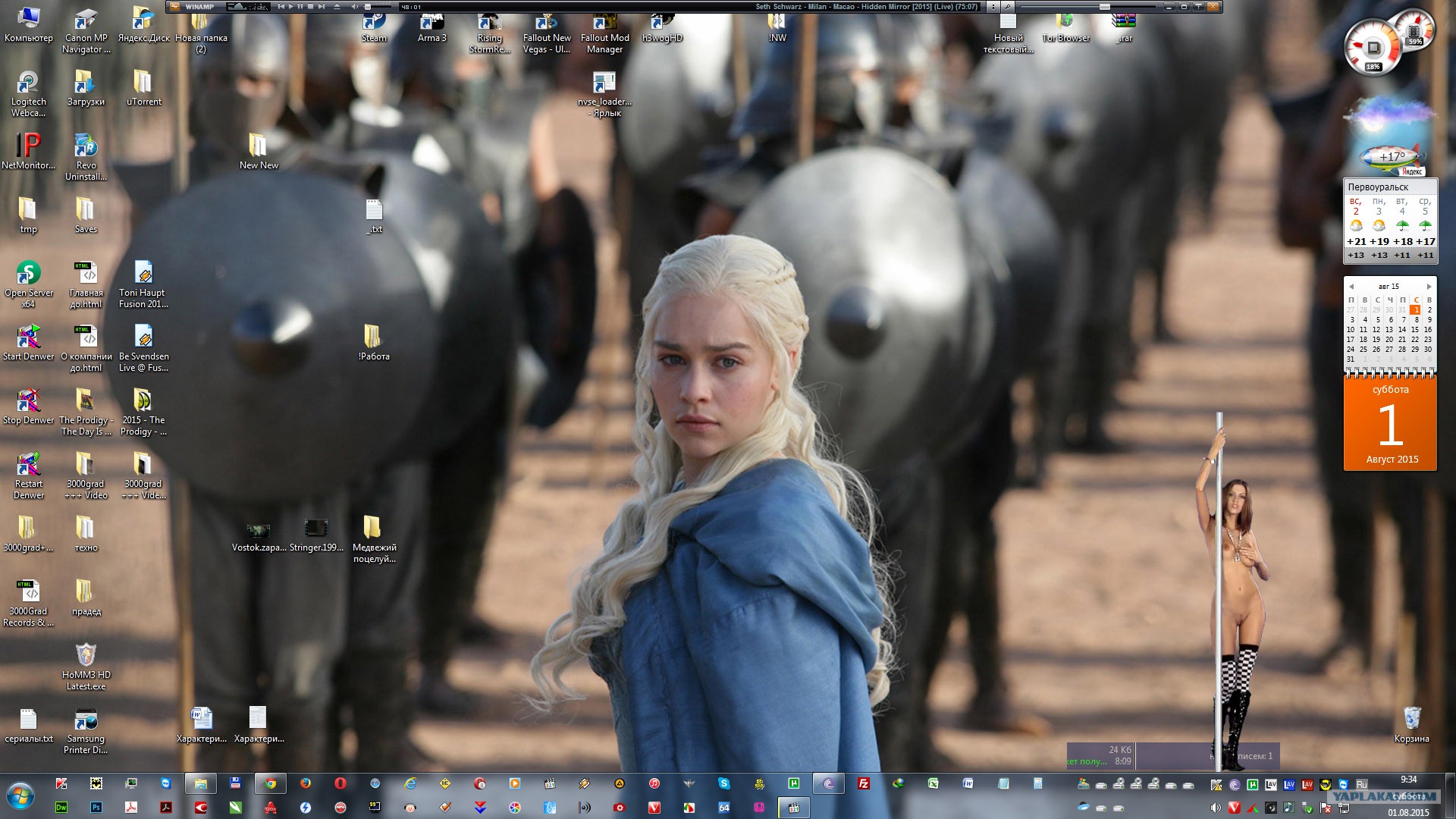The width and height of the screenshot is (1456, 819).
Task: Launch TeamViewer from the taskbar
Action: tap(166, 783)
